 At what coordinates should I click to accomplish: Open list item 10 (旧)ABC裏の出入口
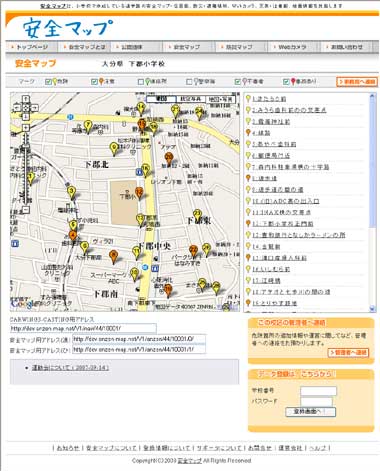[285, 201]
